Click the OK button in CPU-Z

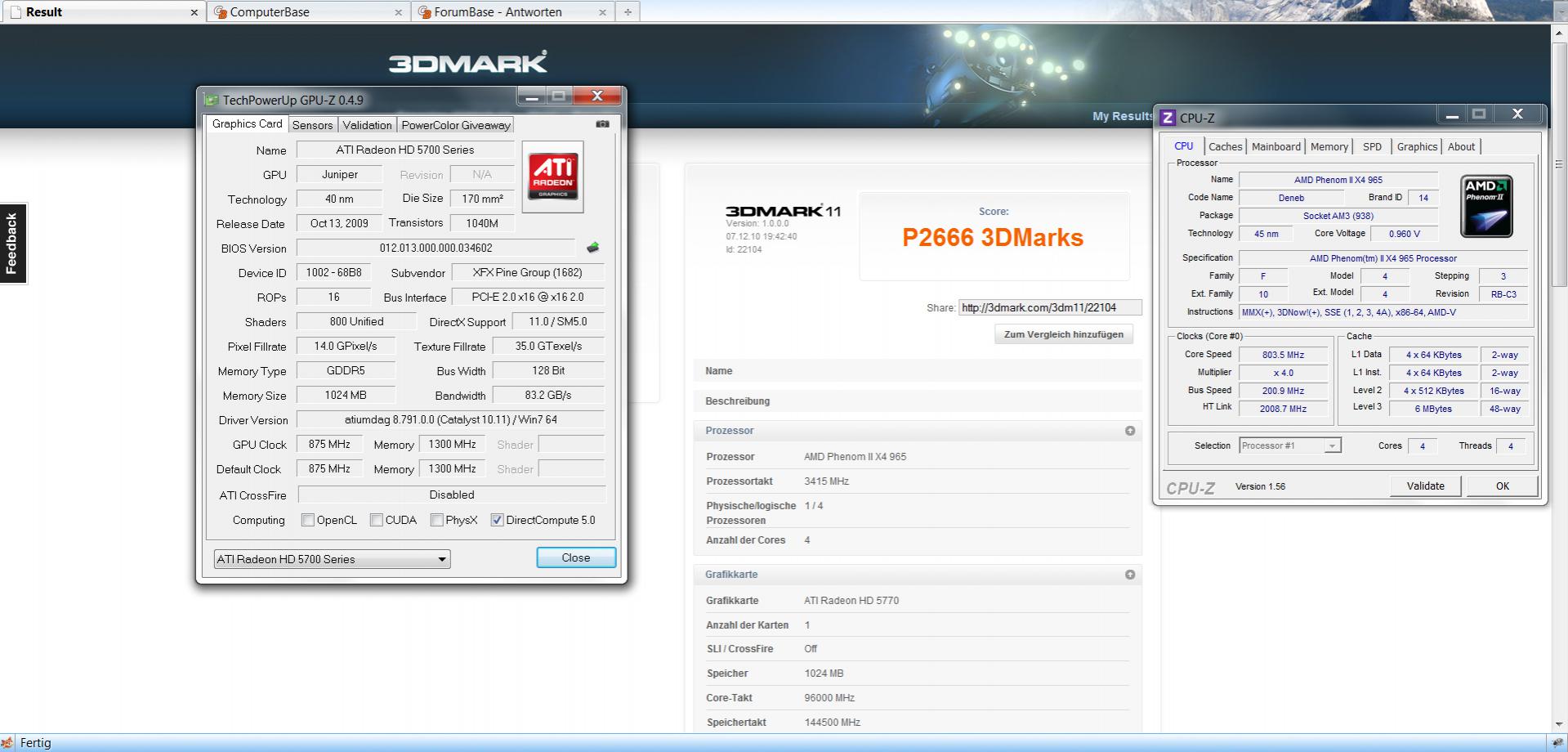[1502, 486]
